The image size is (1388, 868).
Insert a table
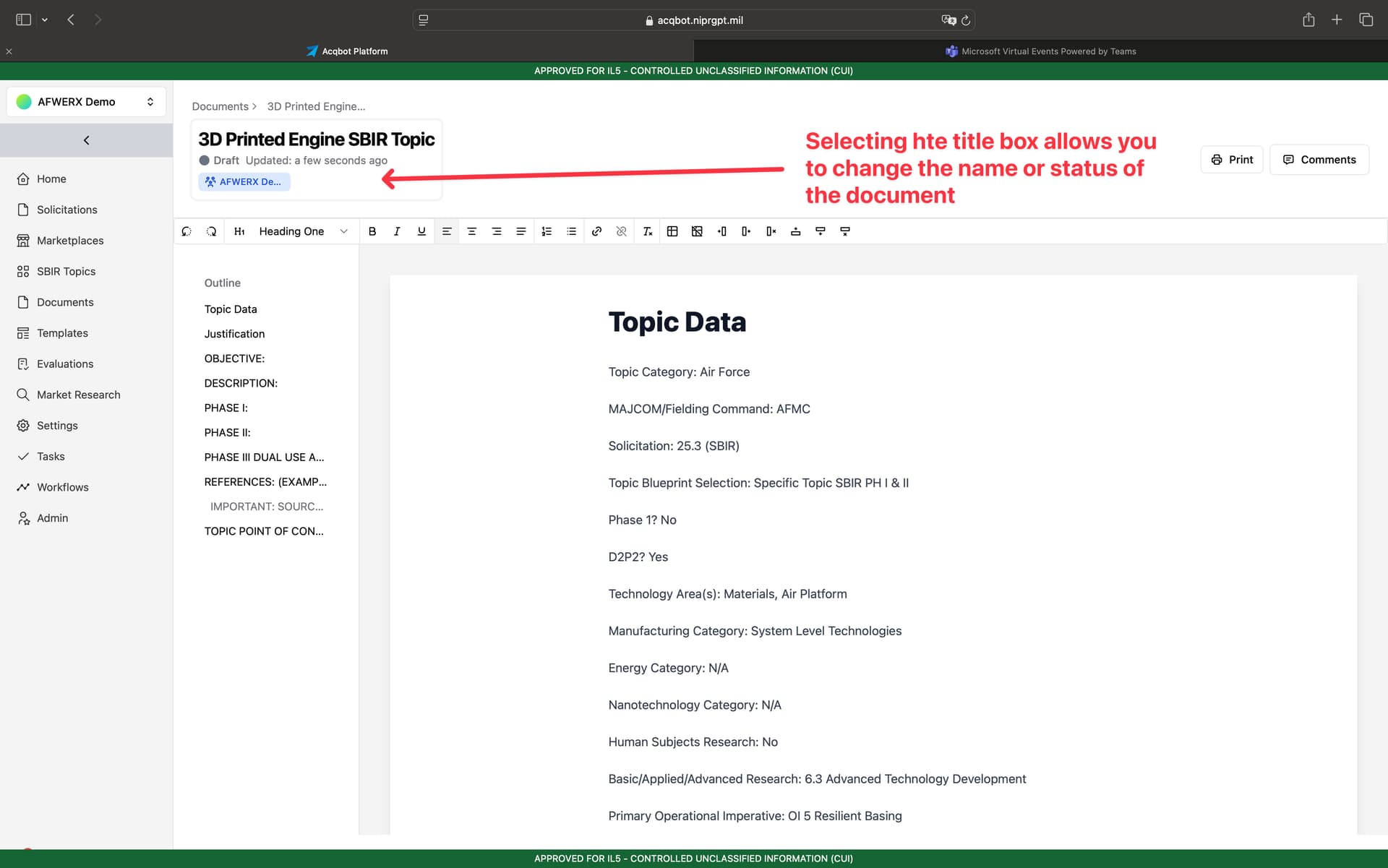[x=672, y=231]
